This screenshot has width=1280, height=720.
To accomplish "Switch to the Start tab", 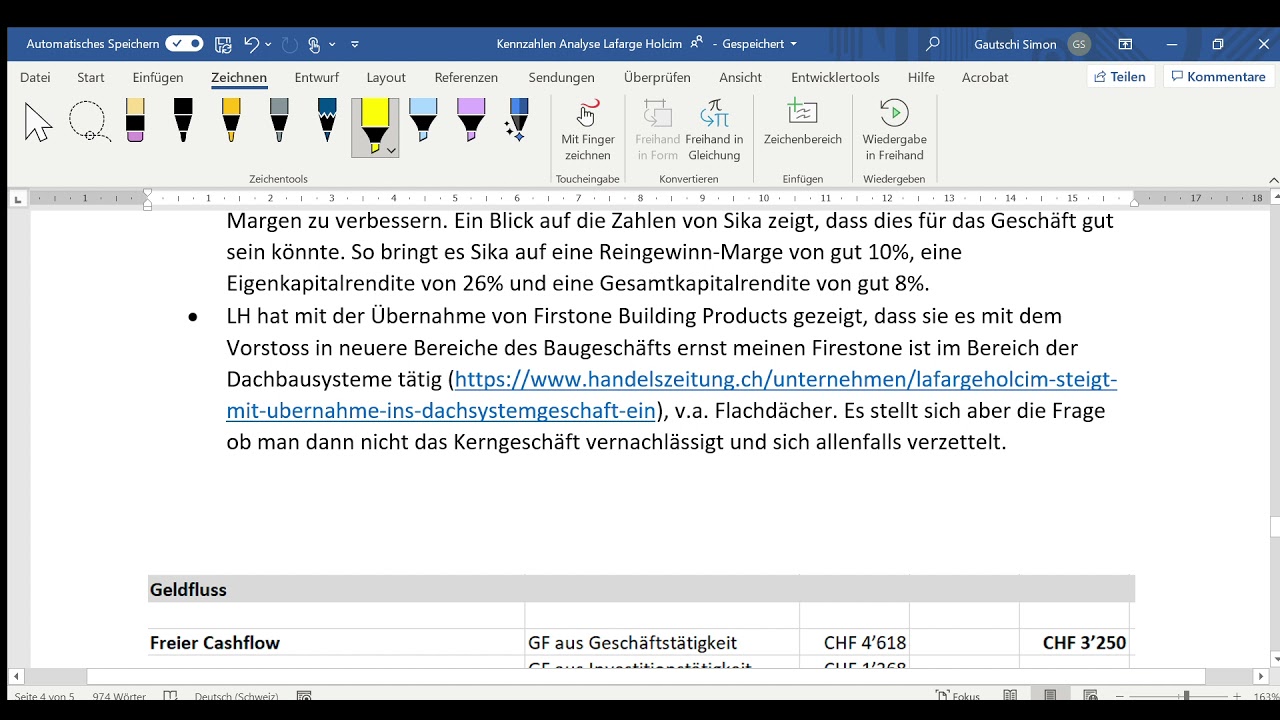I will tap(91, 77).
